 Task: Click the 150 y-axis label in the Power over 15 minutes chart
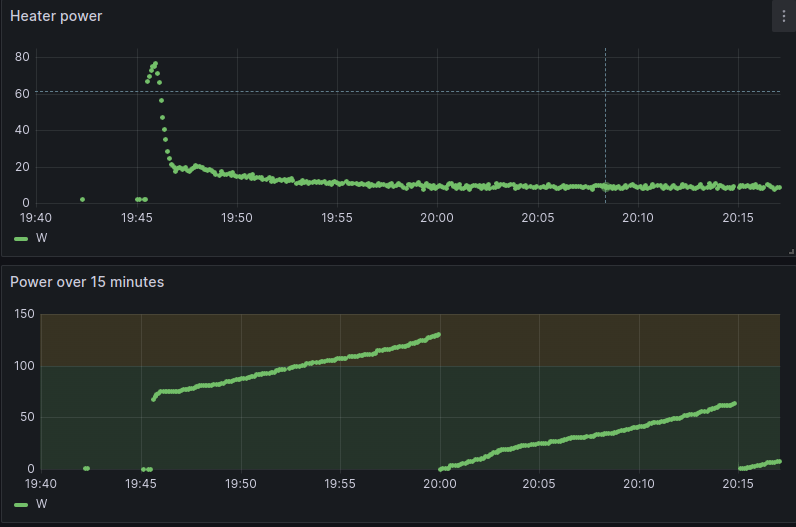(x=24, y=314)
